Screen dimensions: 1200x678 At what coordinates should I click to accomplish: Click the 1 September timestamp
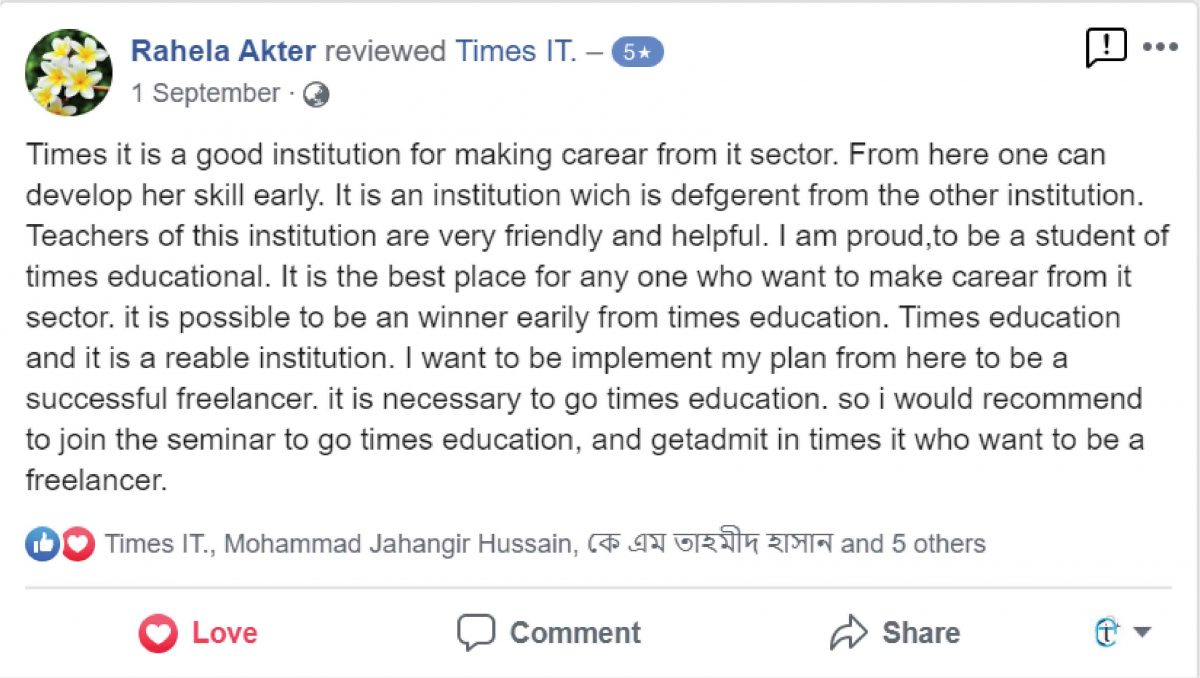[x=206, y=94]
